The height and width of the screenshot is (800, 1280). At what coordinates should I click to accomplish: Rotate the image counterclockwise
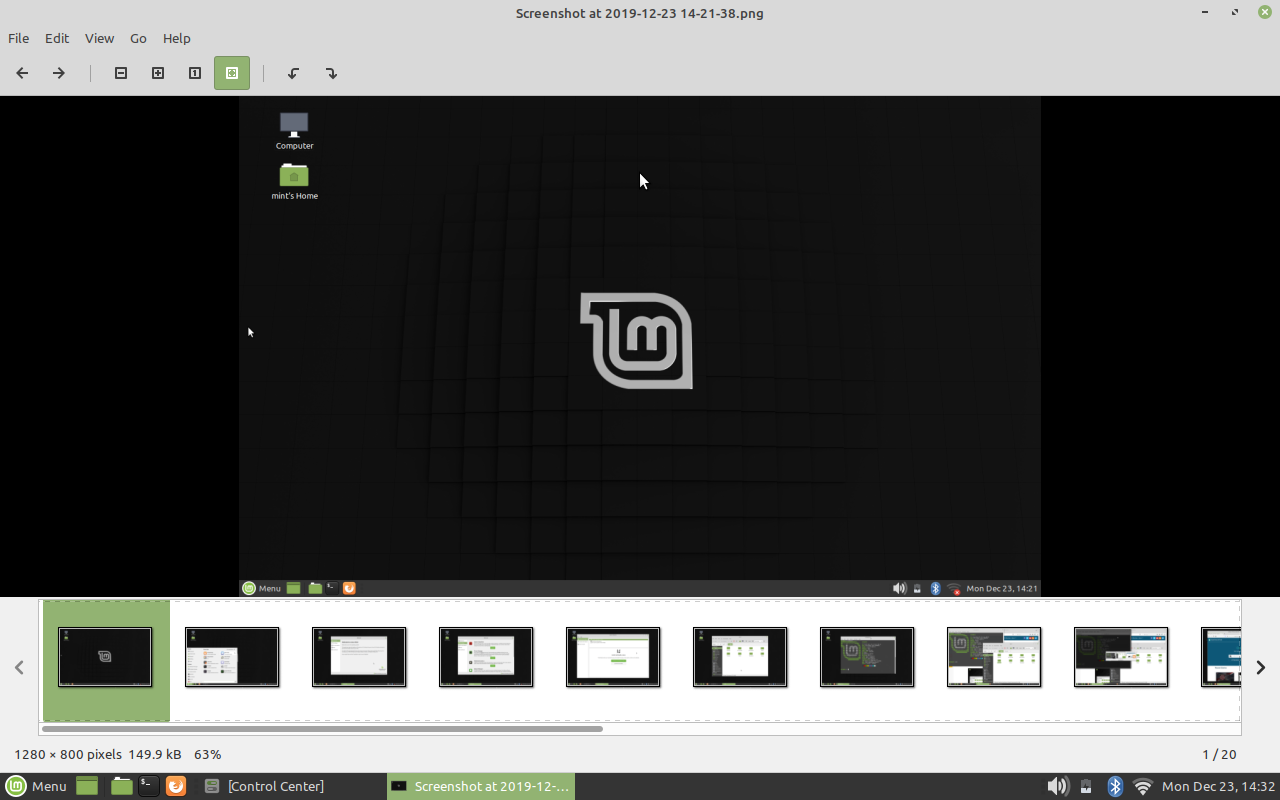(293, 73)
